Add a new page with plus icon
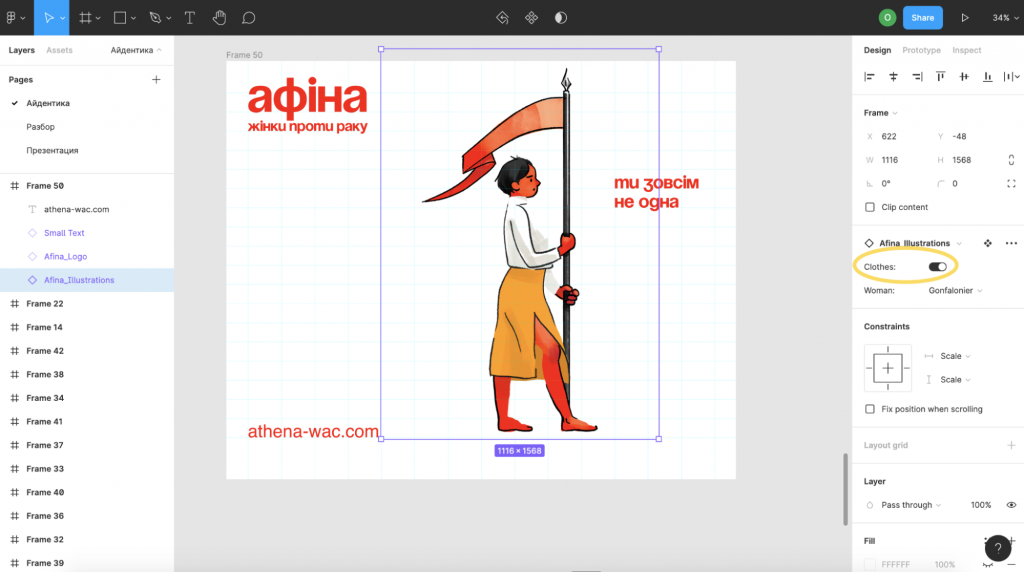Screen dimensions: 1024x572 (x=156, y=79)
